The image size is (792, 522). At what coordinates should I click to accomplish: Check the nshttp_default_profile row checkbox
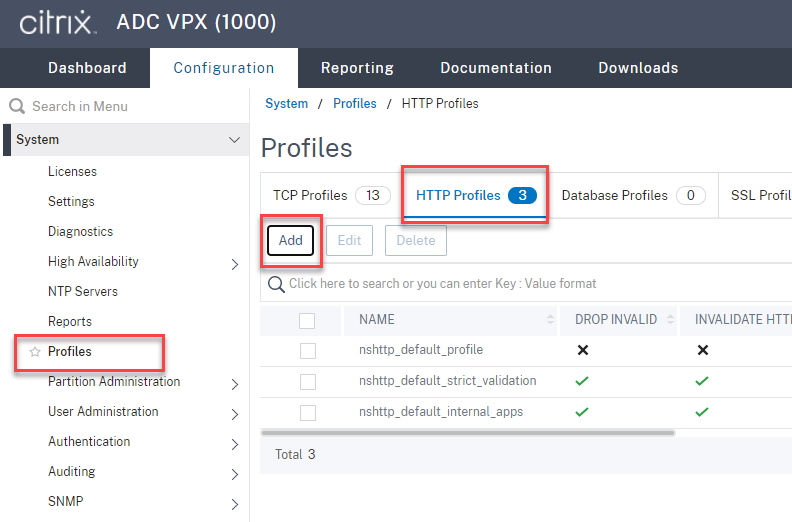[307, 350]
